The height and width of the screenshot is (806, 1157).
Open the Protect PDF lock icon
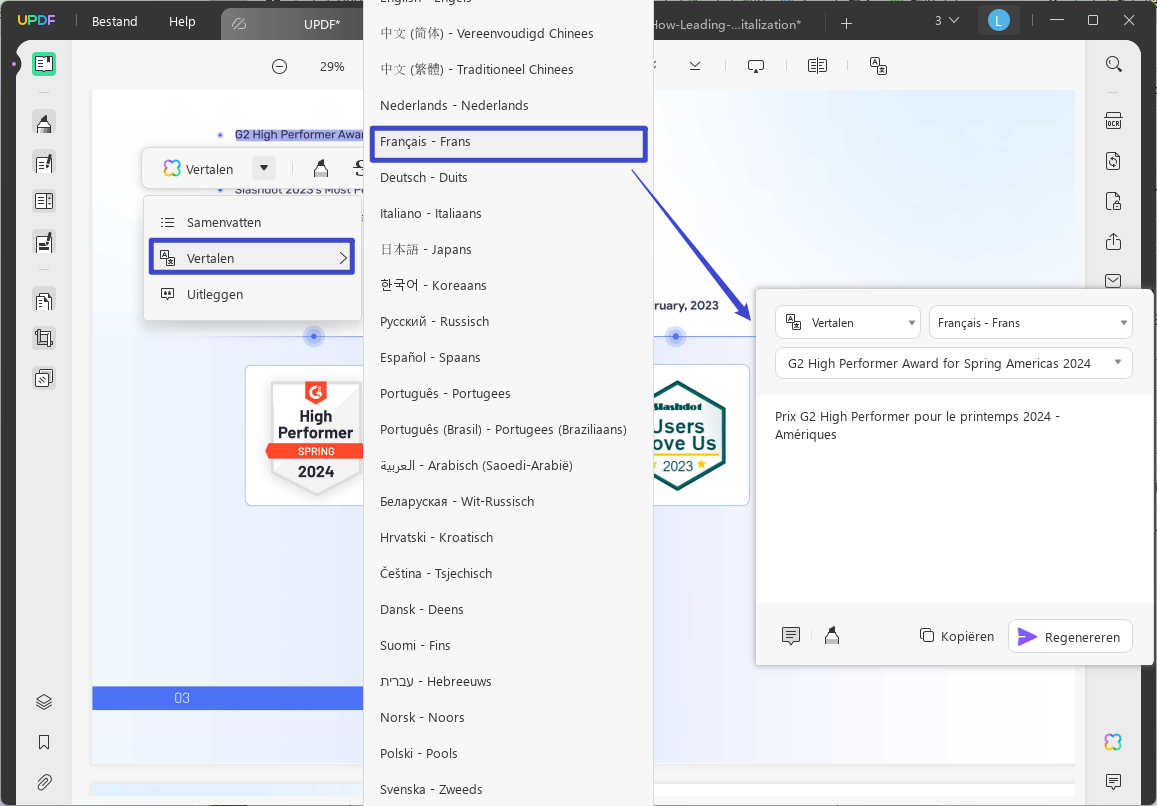pyautogui.click(x=1113, y=201)
